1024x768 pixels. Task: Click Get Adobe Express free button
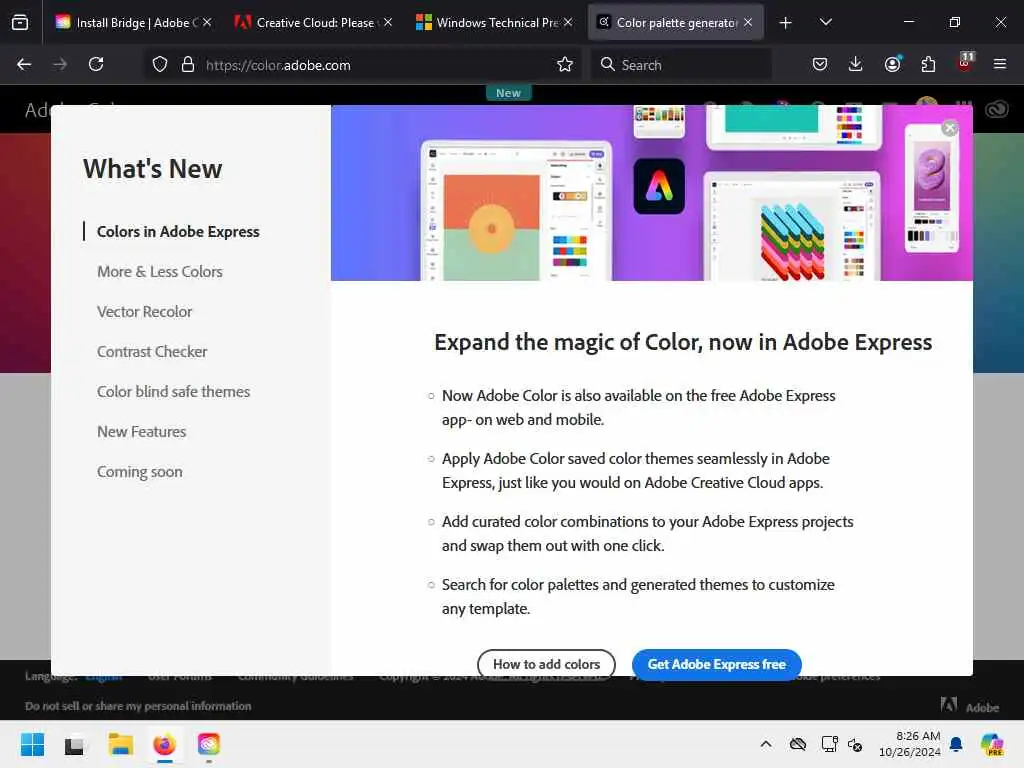(716, 664)
